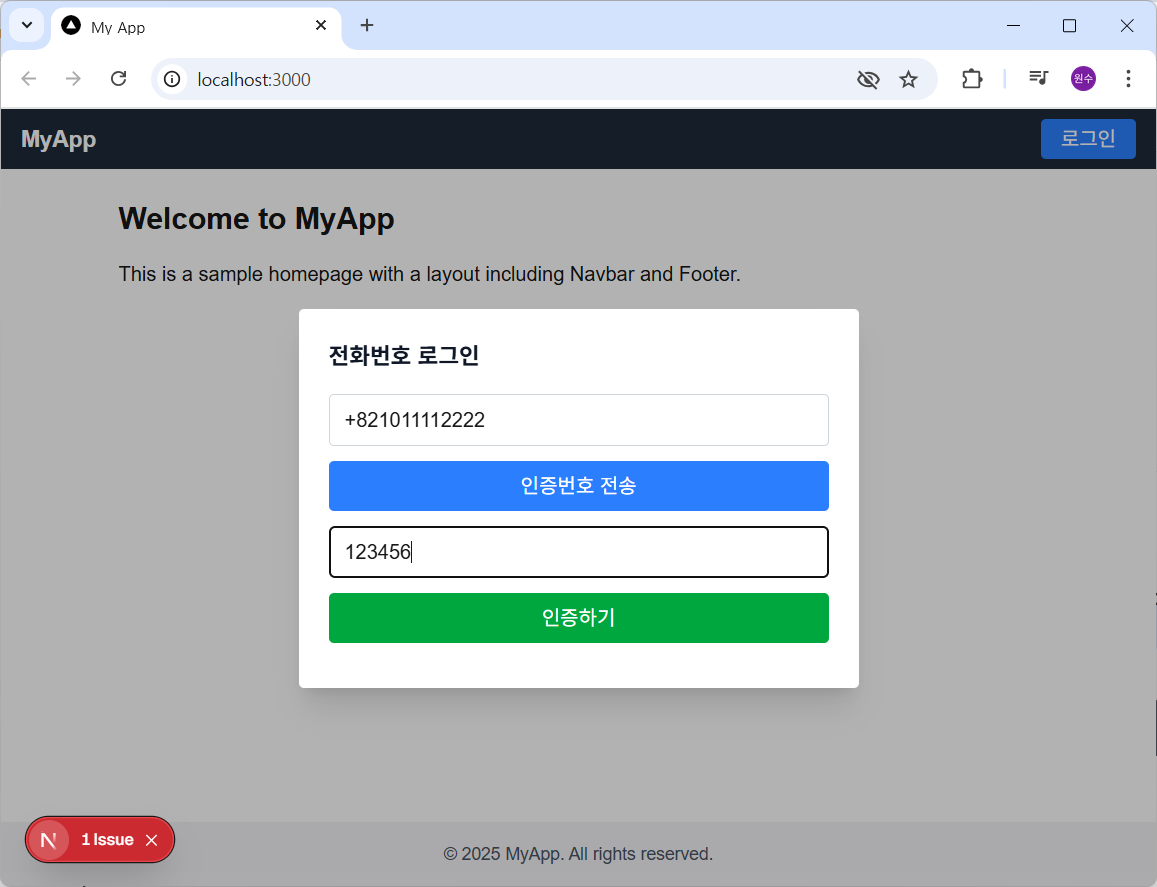
Task: Click the 로그인 button in navbar
Action: coord(1088,139)
